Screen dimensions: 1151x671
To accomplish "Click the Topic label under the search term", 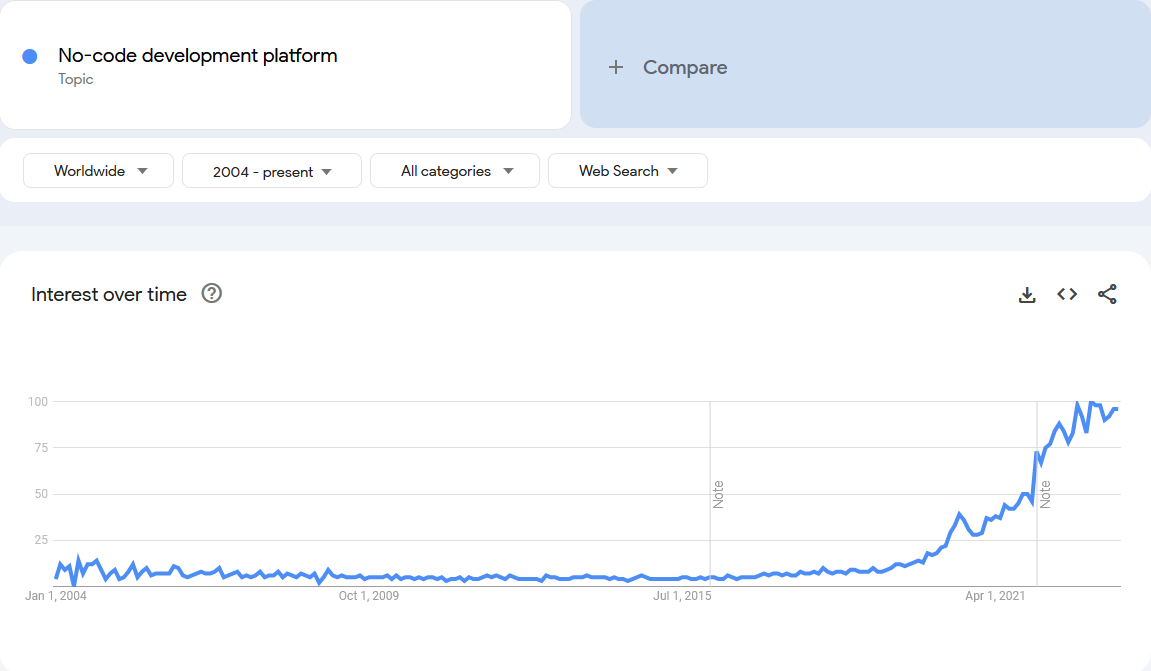I will [76, 79].
